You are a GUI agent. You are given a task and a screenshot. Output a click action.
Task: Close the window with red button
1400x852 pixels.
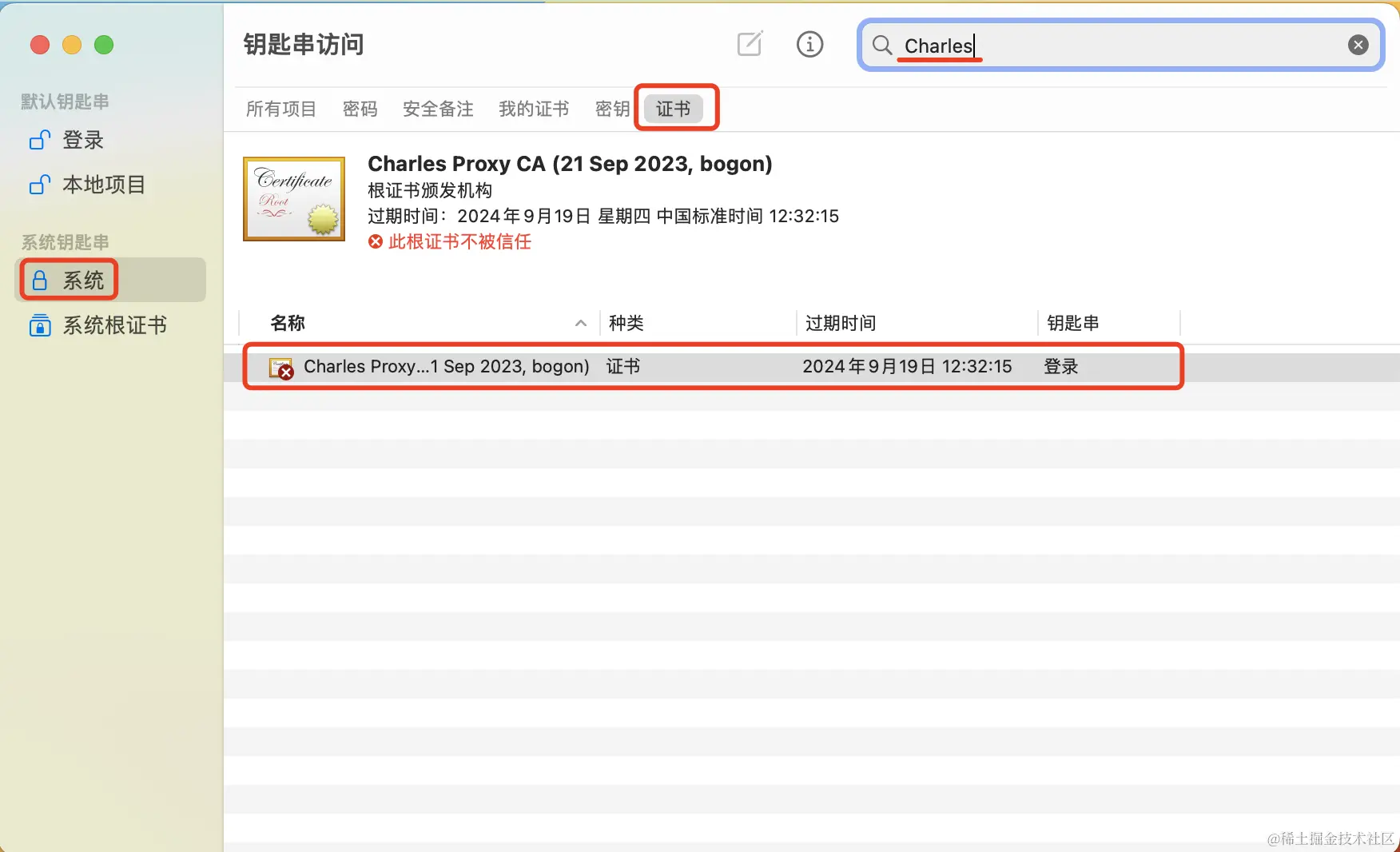point(40,45)
